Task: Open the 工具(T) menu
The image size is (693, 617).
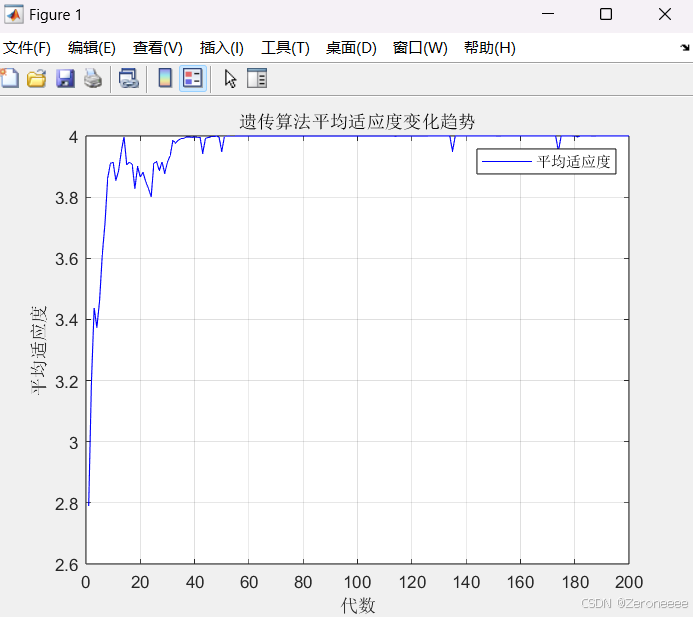Action: pyautogui.click(x=285, y=48)
